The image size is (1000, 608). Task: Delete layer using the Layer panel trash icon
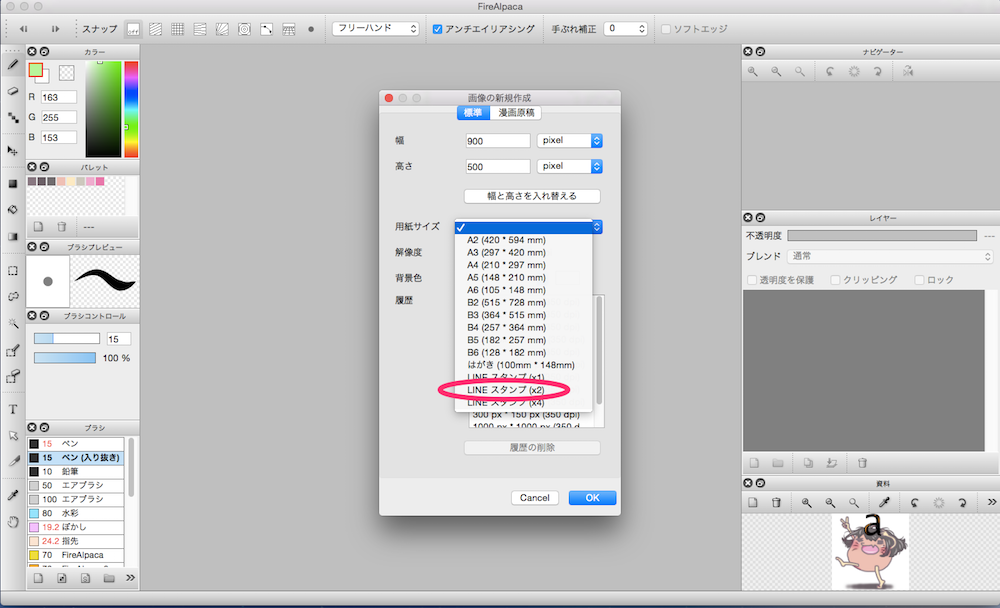click(862, 463)
